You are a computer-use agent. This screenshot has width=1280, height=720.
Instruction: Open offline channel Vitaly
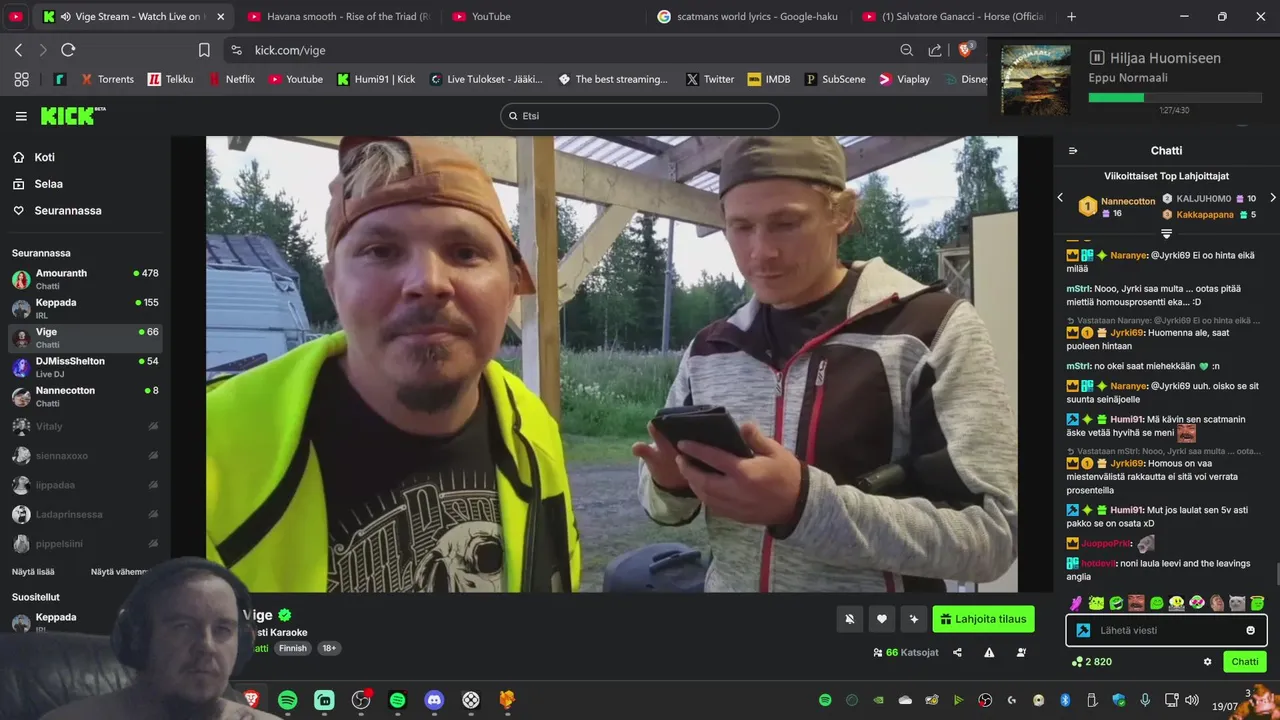click(85, 426)
